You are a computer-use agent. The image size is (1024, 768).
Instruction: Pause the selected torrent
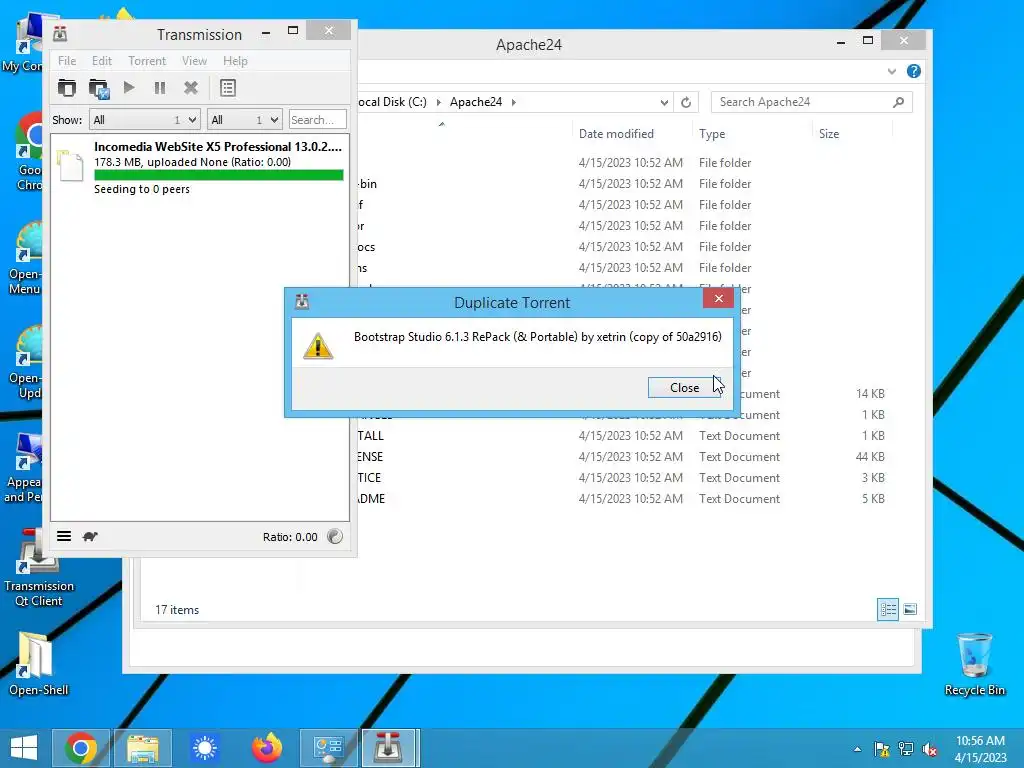(160, 88)
